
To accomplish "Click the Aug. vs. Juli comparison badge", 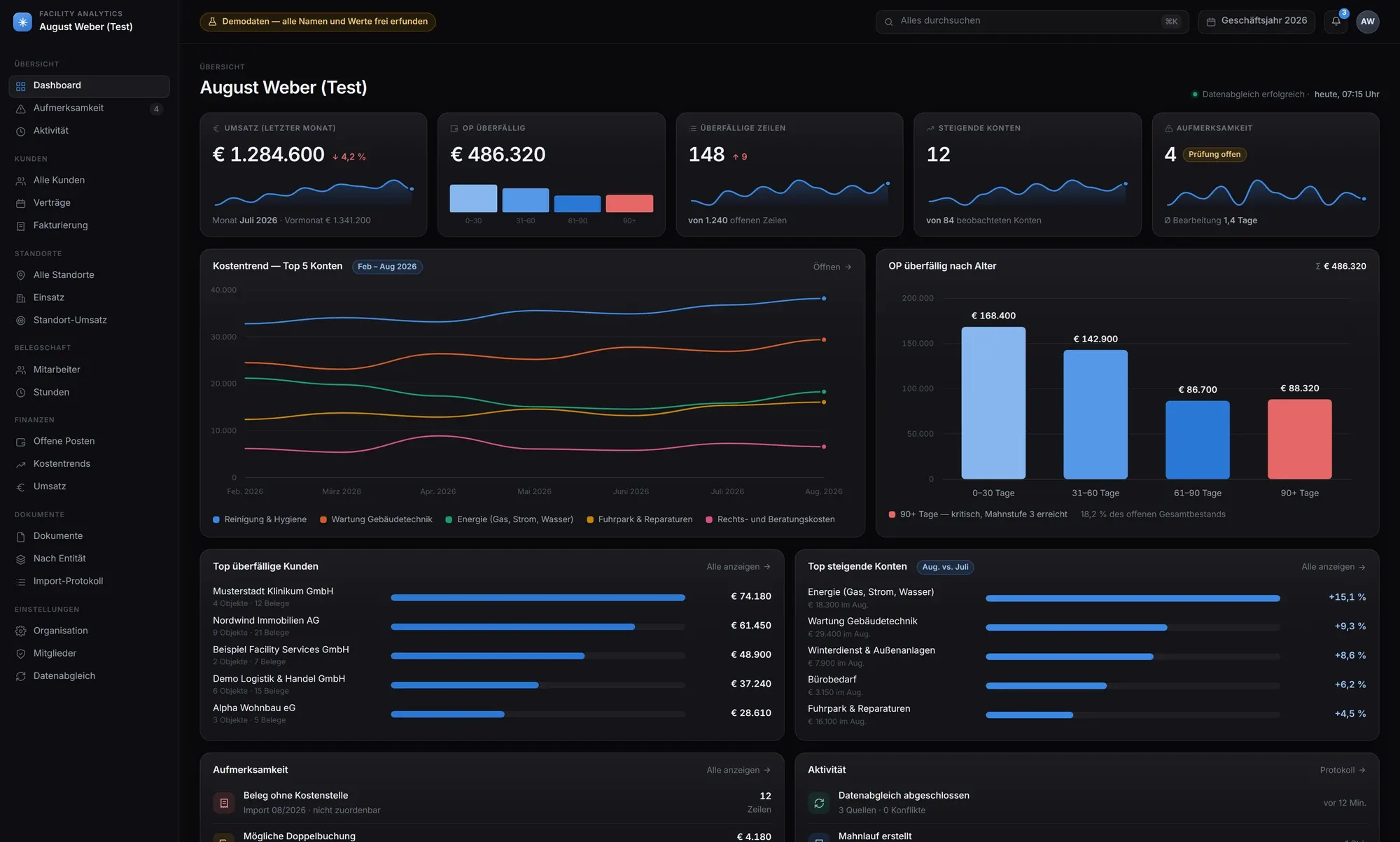I will pos(945,567).
